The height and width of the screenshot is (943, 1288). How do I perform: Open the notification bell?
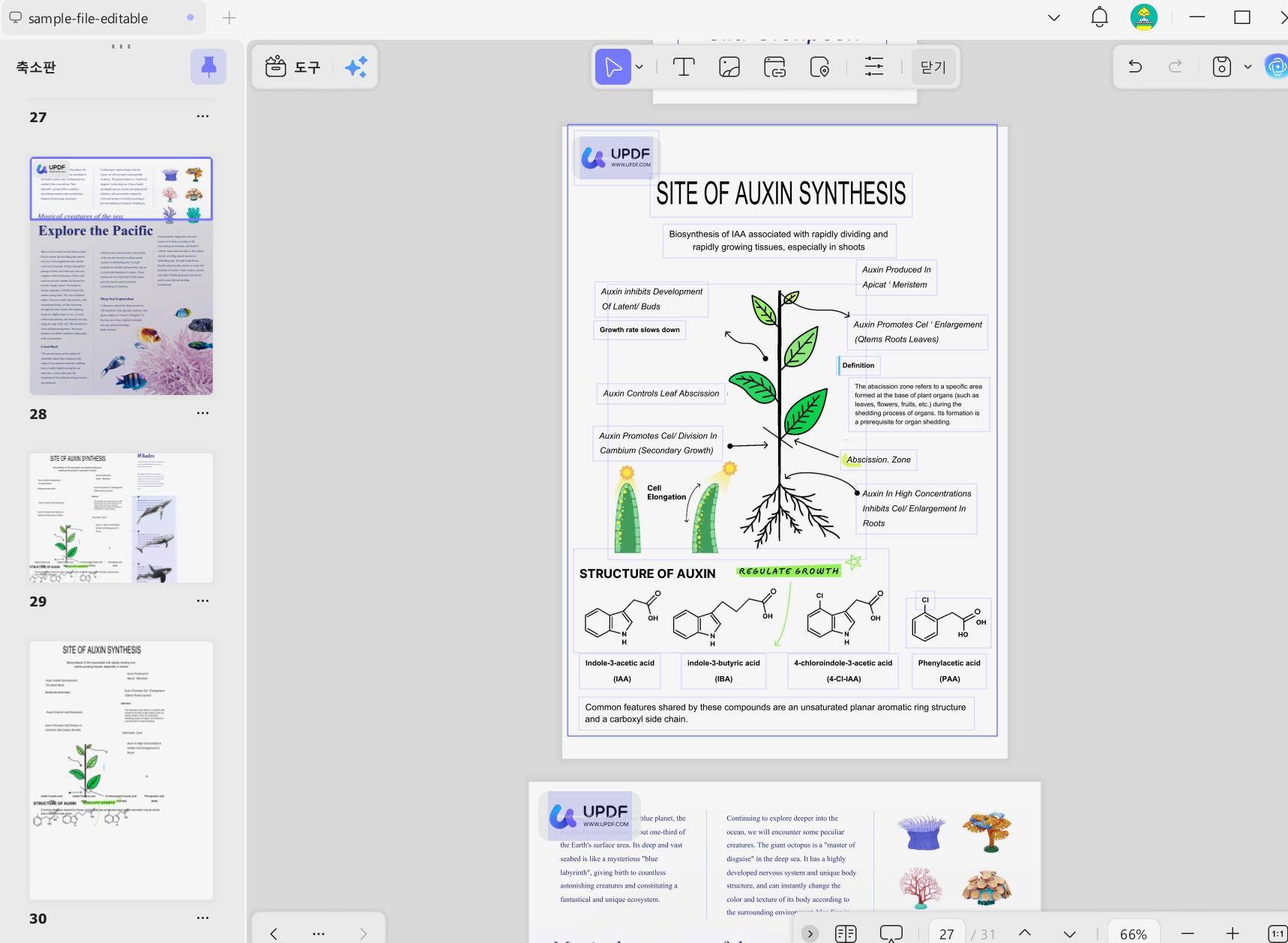click(x=1099, y=17)
